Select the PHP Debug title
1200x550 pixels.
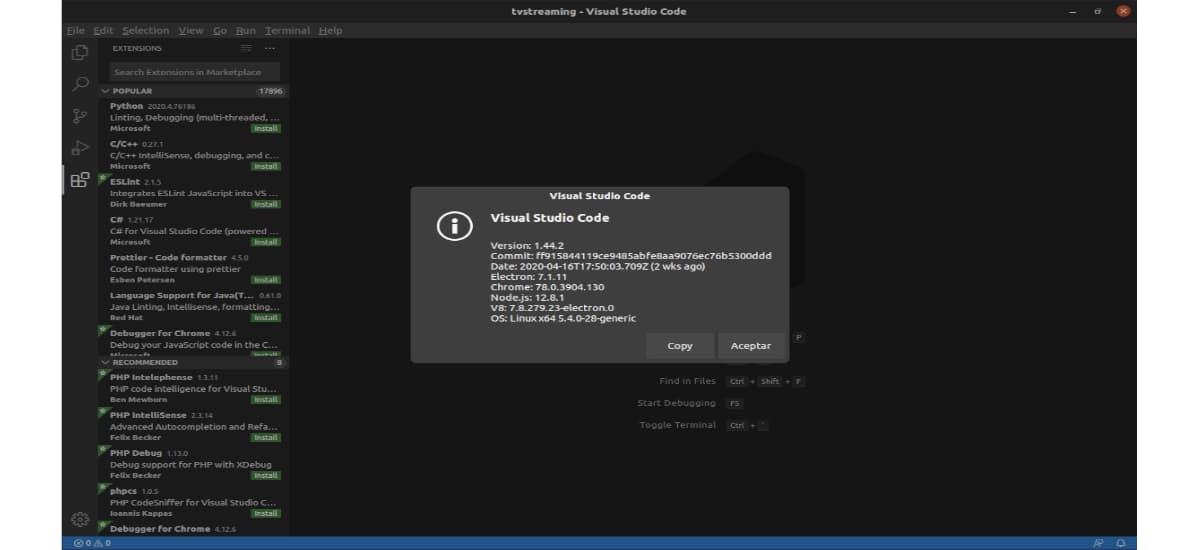tap(135, 453)
